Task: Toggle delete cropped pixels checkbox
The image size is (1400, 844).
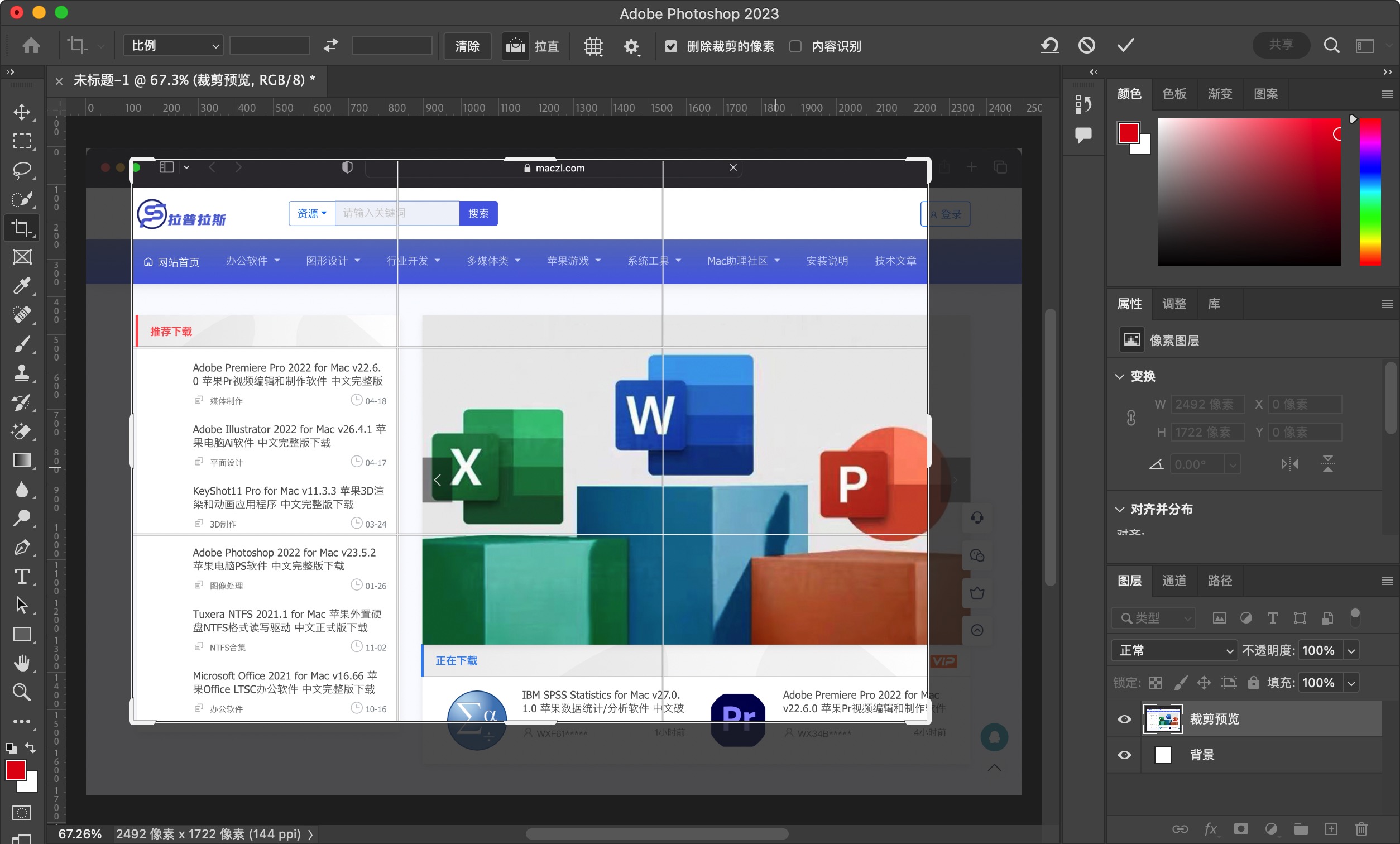Action: click(x=670, y=46)
